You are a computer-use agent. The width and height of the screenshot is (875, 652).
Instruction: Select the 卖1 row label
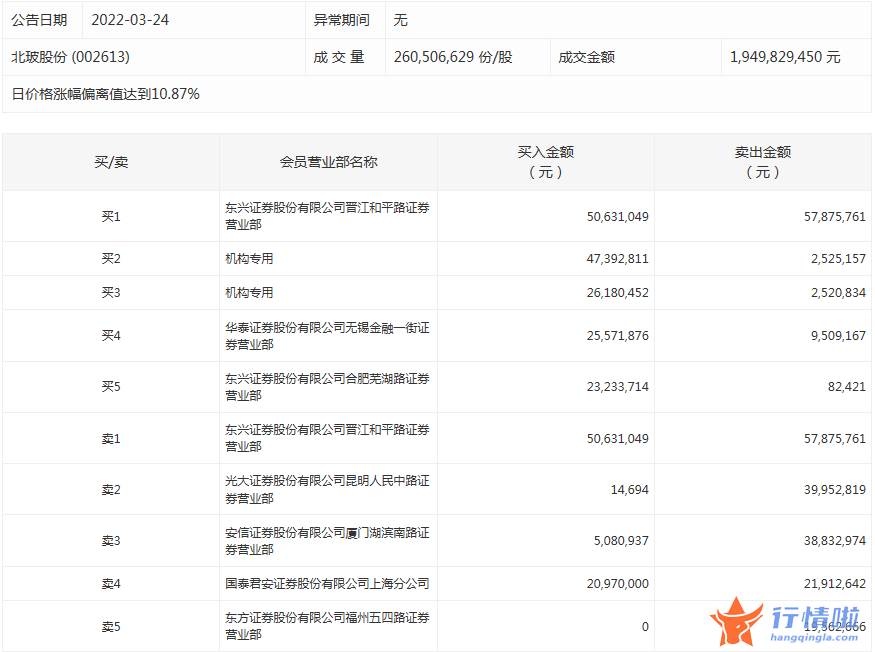111,439
